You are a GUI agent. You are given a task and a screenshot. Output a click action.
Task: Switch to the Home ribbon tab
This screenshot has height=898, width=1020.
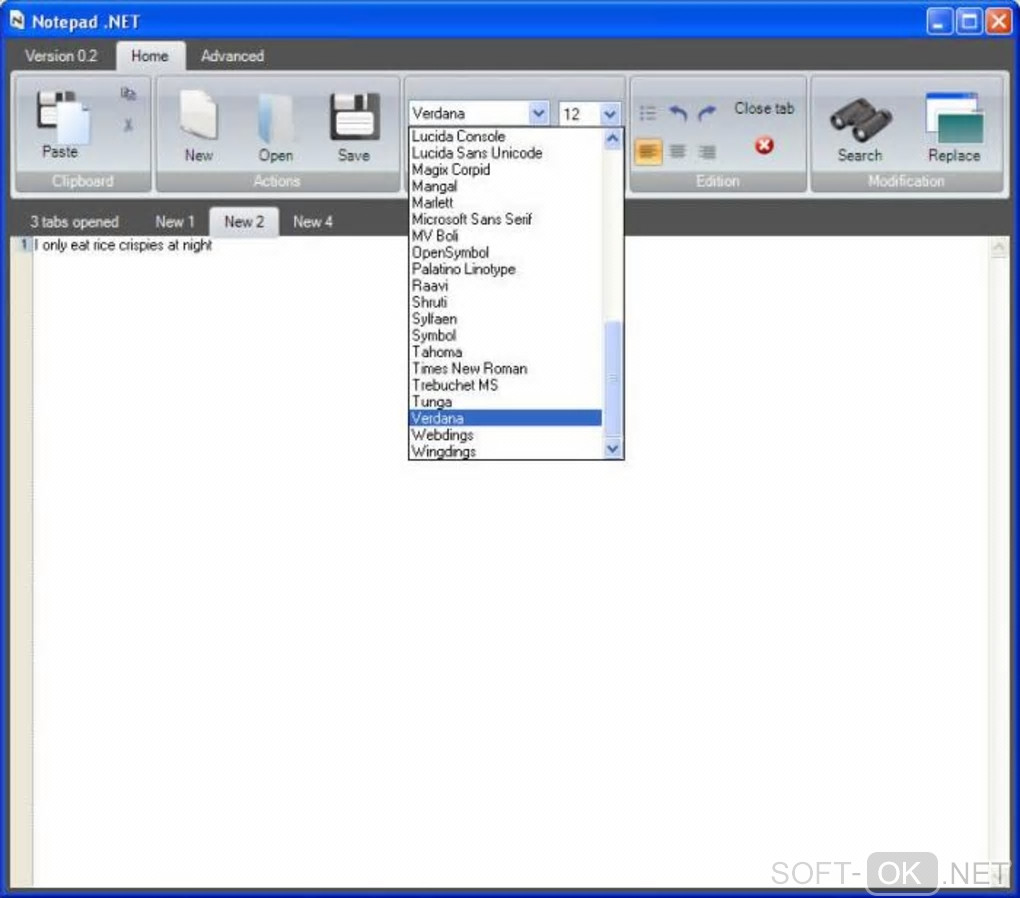tap(150, 56)
